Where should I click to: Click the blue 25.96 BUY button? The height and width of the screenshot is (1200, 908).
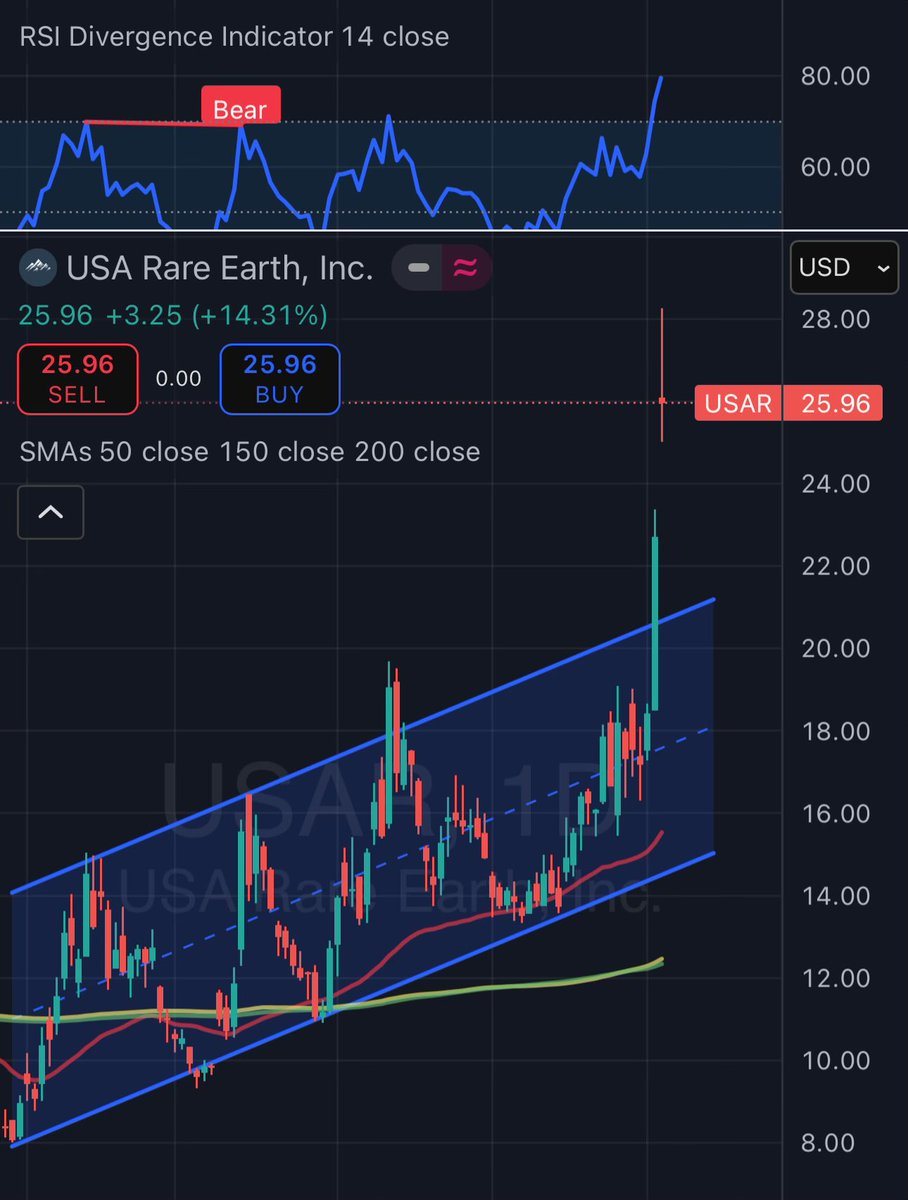pyautogui.click(x=279, y=379)
